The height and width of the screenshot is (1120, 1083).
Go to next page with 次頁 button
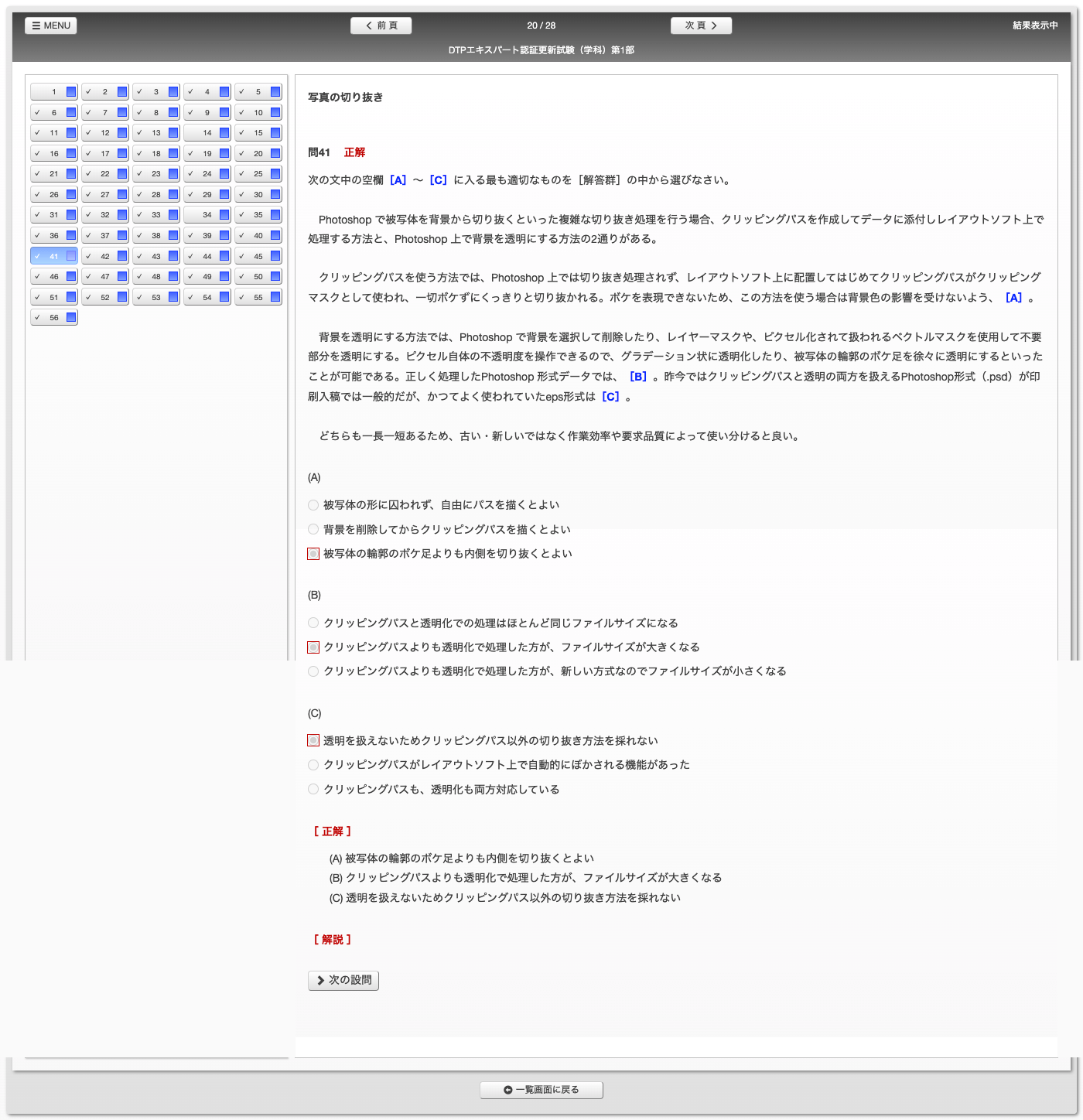(701, 26)
